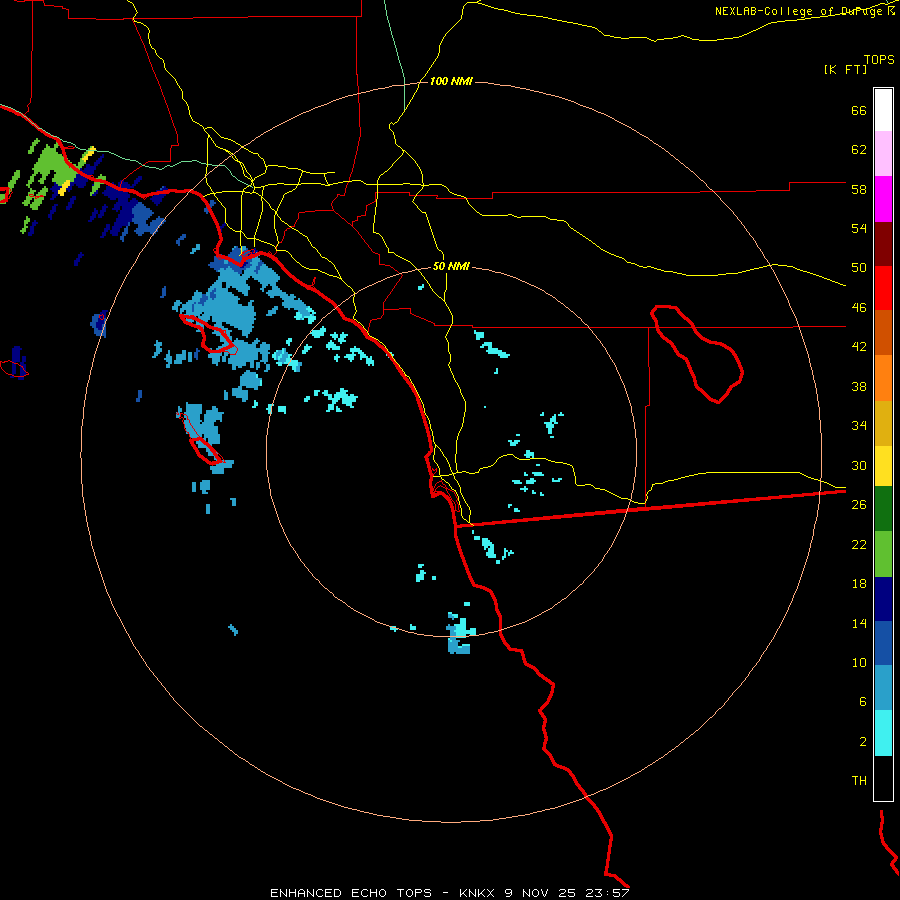Viewport: 900px width, 900px height.
Task: Click the white swatch atop the tops legend
Action: (883, 110)
